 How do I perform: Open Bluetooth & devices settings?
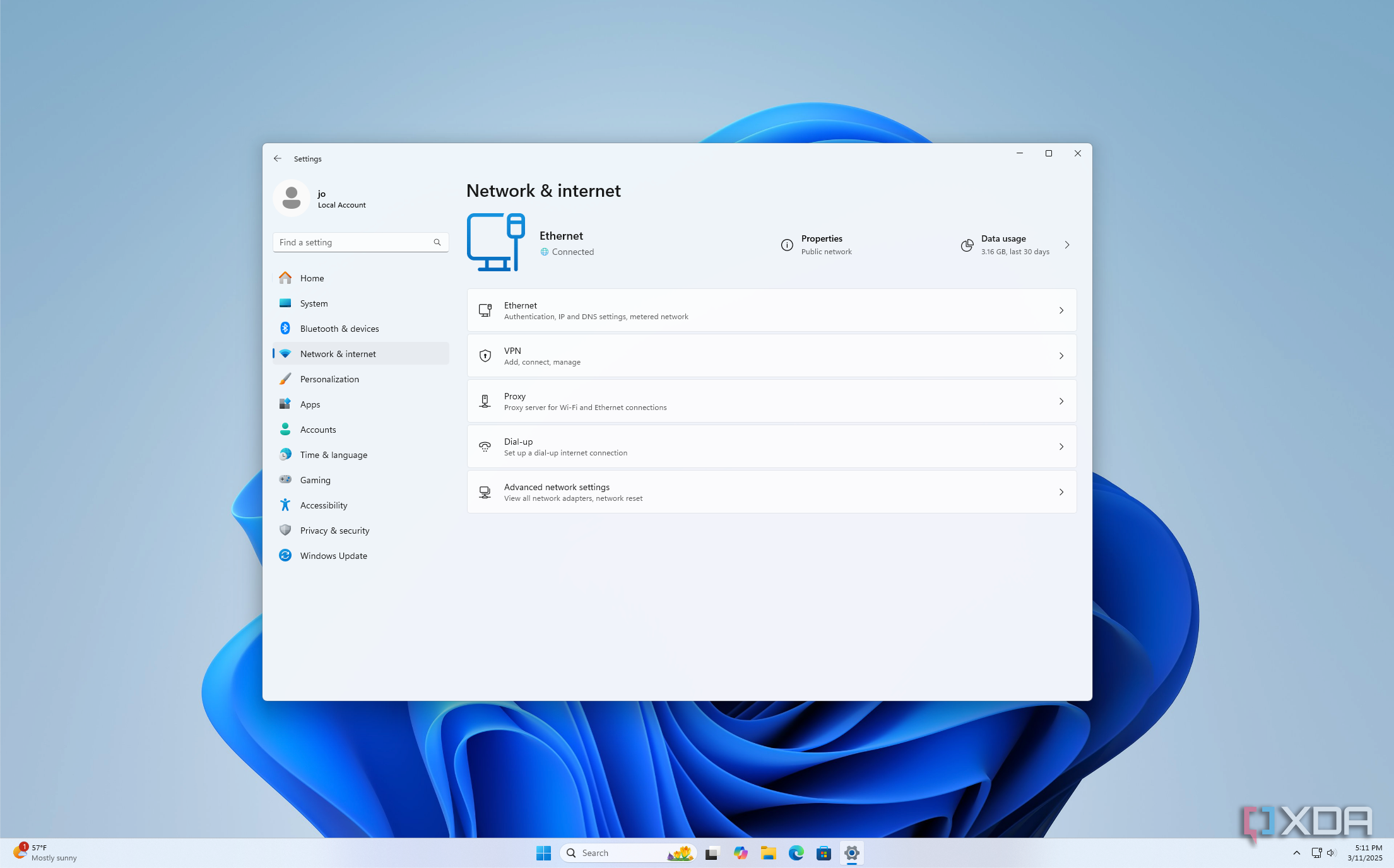tap(360, 329)
